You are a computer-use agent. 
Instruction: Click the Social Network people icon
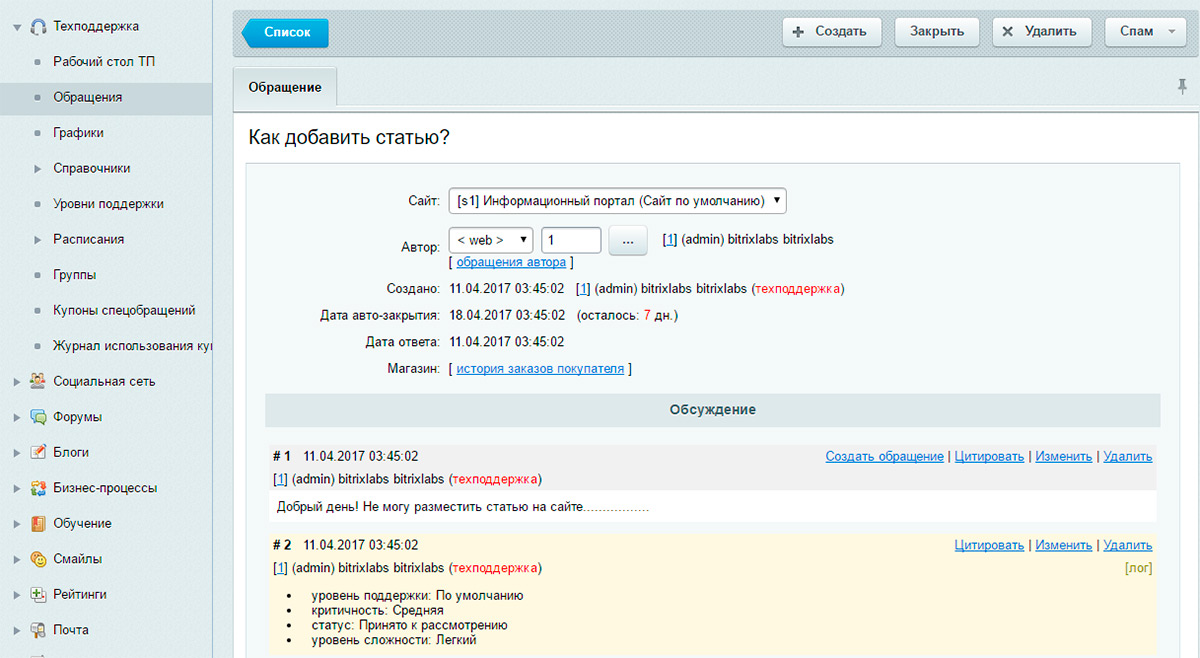pos(38,381)
